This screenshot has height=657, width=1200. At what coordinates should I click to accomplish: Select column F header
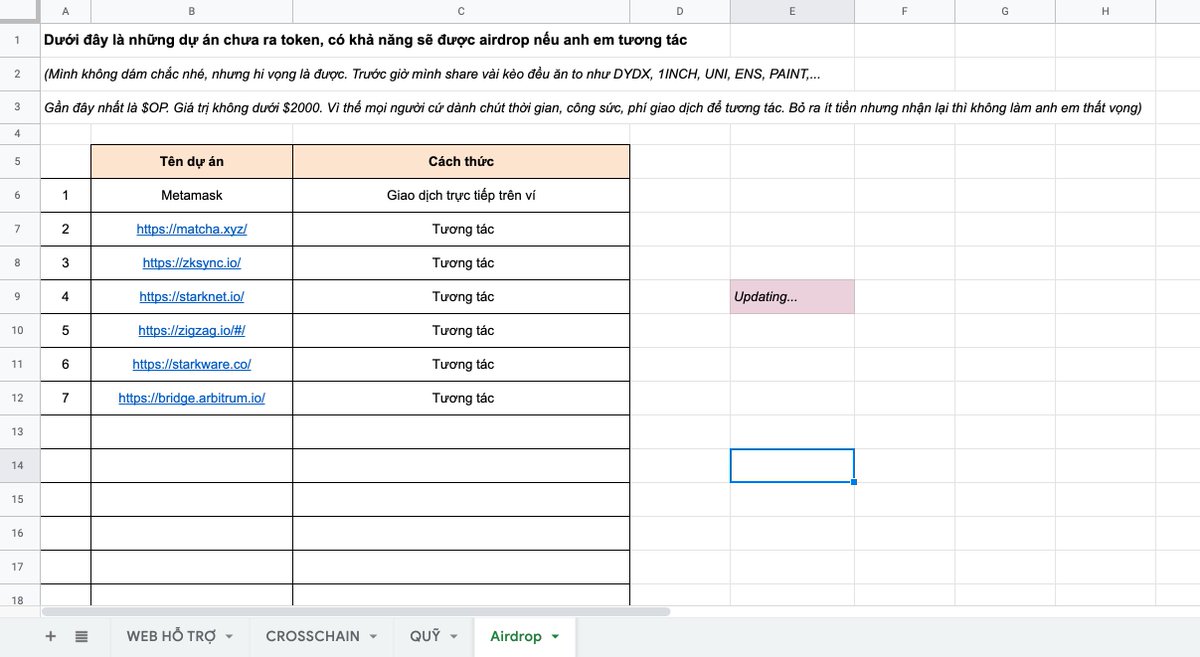[x=905, y=11]
